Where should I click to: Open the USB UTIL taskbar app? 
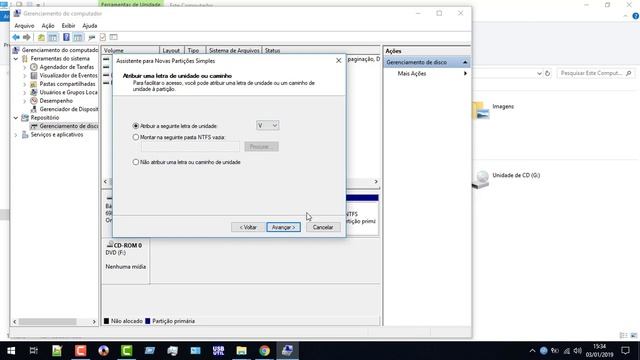(x=218, y=351)
